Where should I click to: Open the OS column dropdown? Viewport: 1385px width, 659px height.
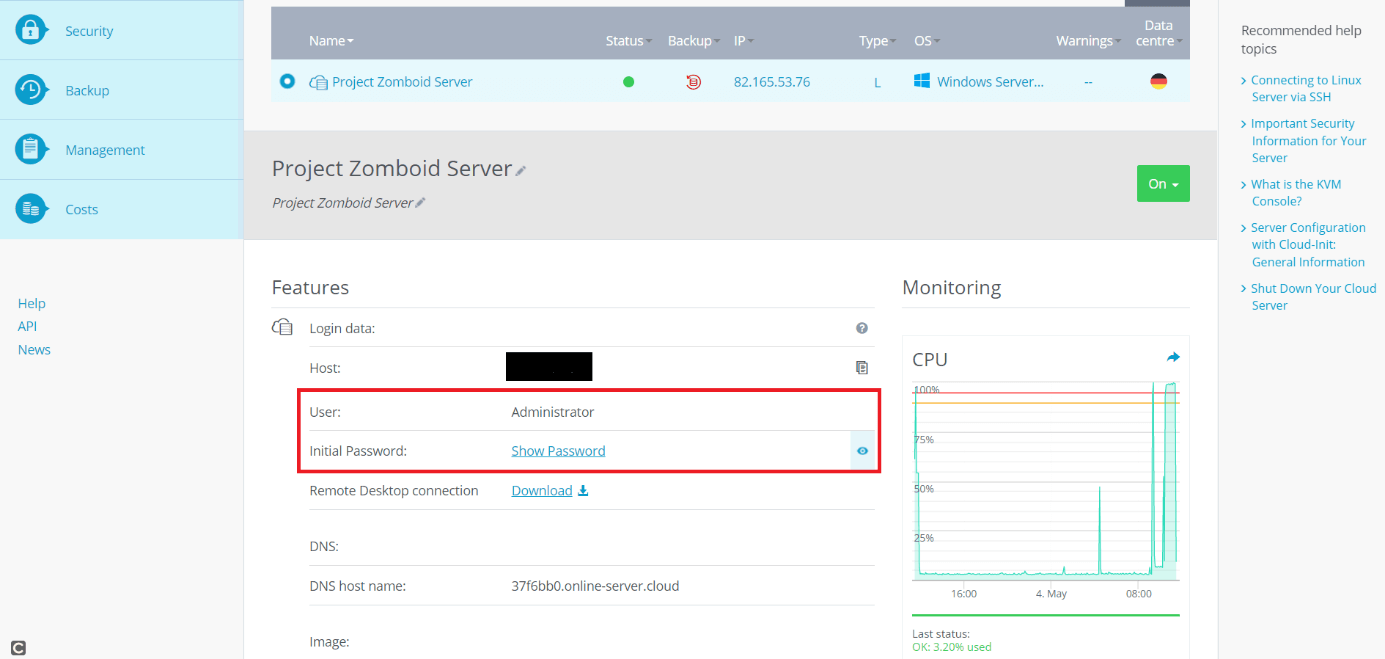click(927, 41)
